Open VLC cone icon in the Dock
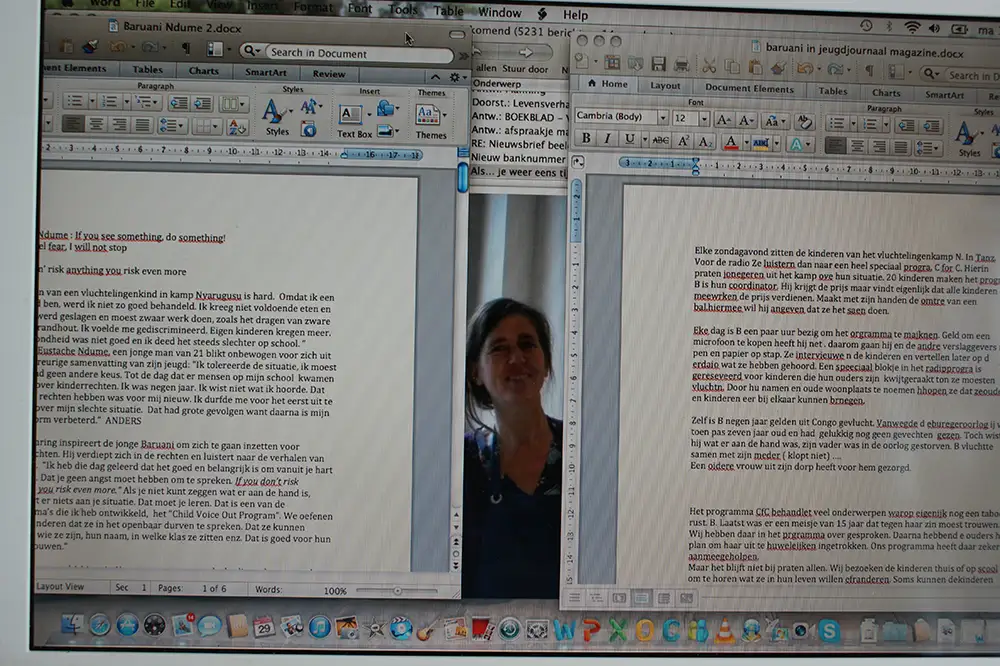This screenshot has height=666, width=1000. [x=724, y=630]
